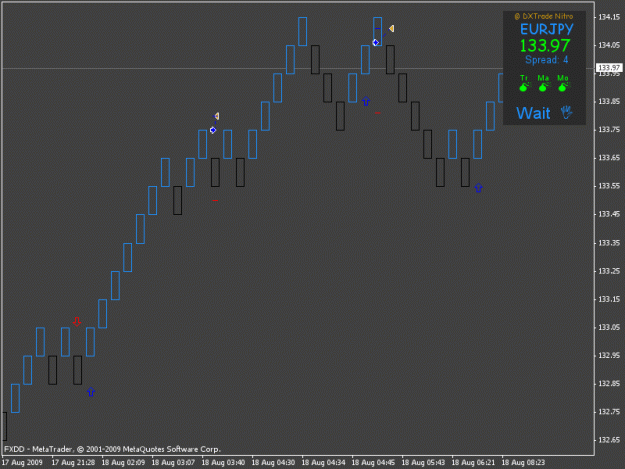Click the 134.15 price axis label

pyautogui.click(x=609, y=17)
